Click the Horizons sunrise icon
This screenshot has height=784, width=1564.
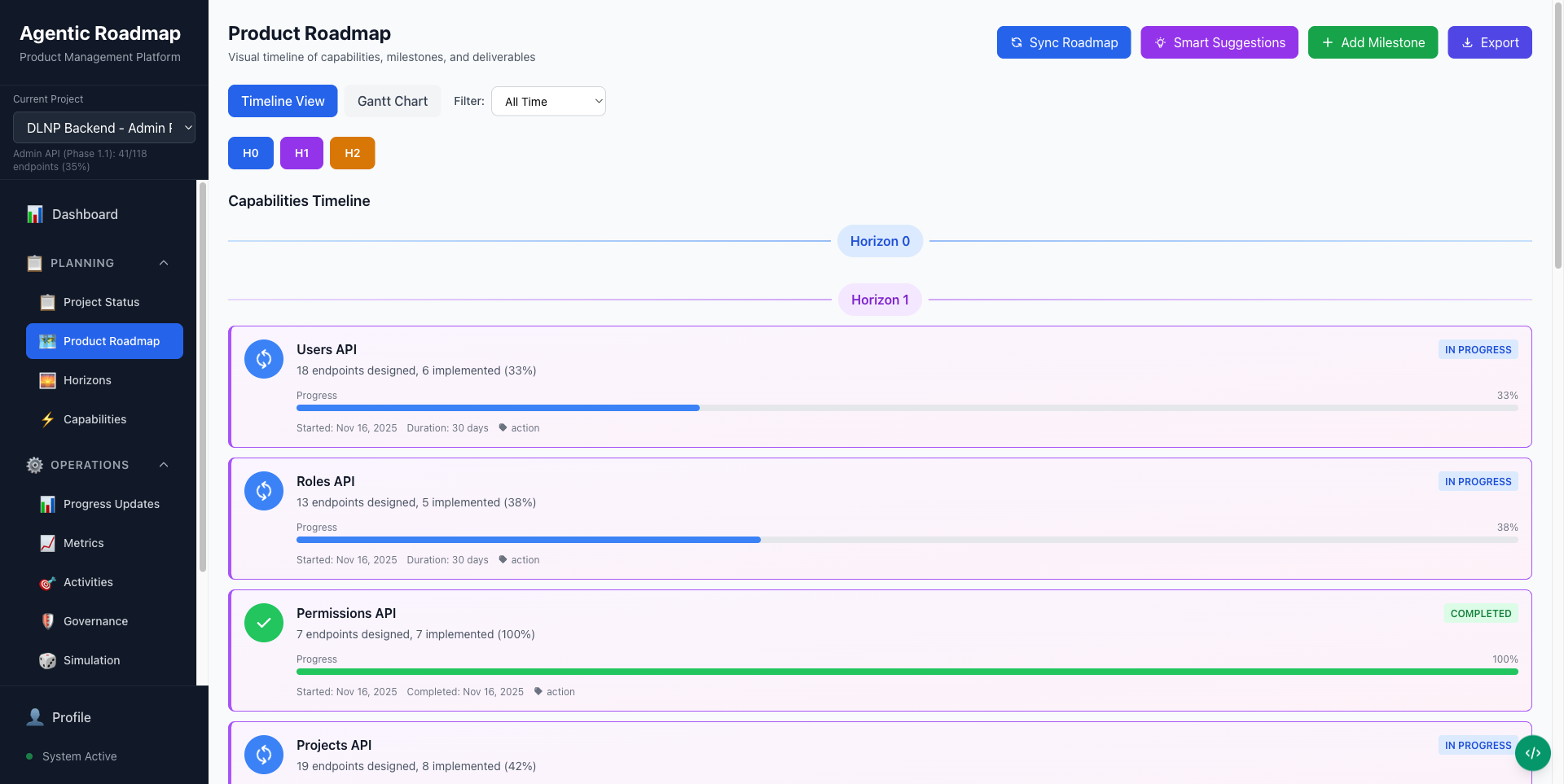click(x=48, y=380)
